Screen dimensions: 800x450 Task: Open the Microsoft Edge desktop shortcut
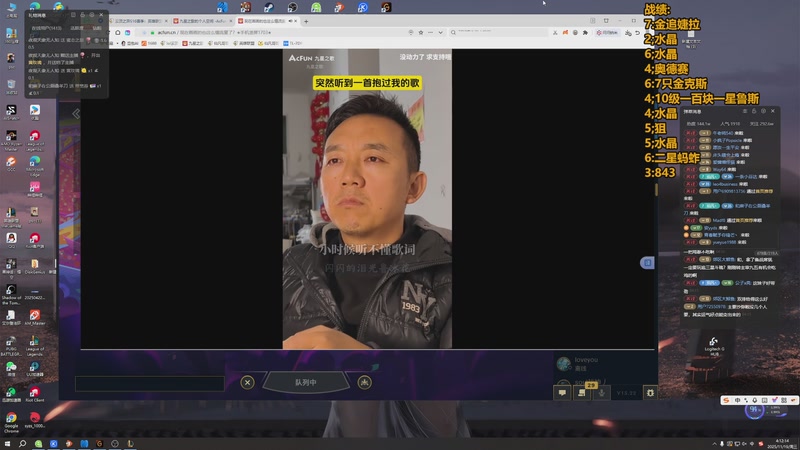pos(35,166)
